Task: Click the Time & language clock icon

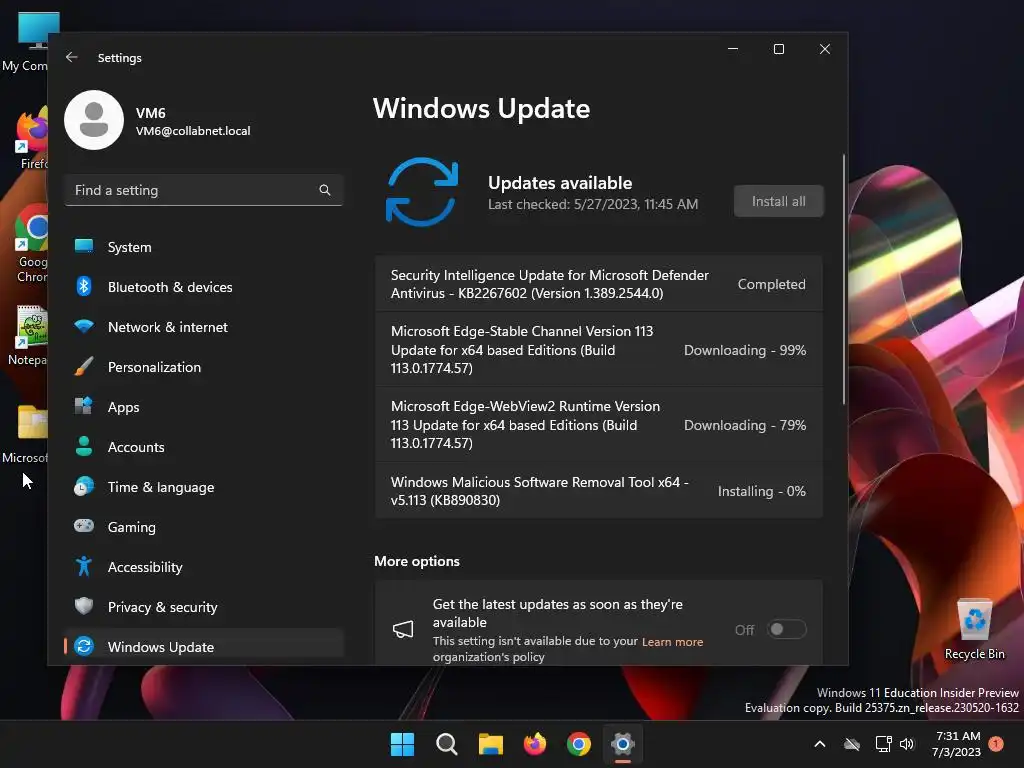Action: (84, 487)
